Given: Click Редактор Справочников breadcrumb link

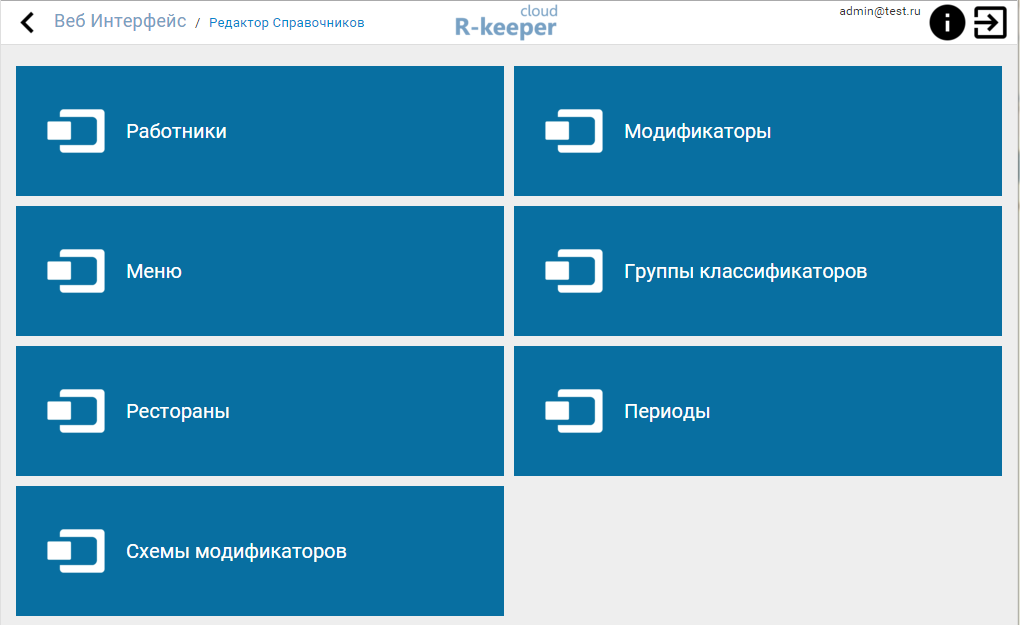Looking at the screenshot, I should pos(286,22).
